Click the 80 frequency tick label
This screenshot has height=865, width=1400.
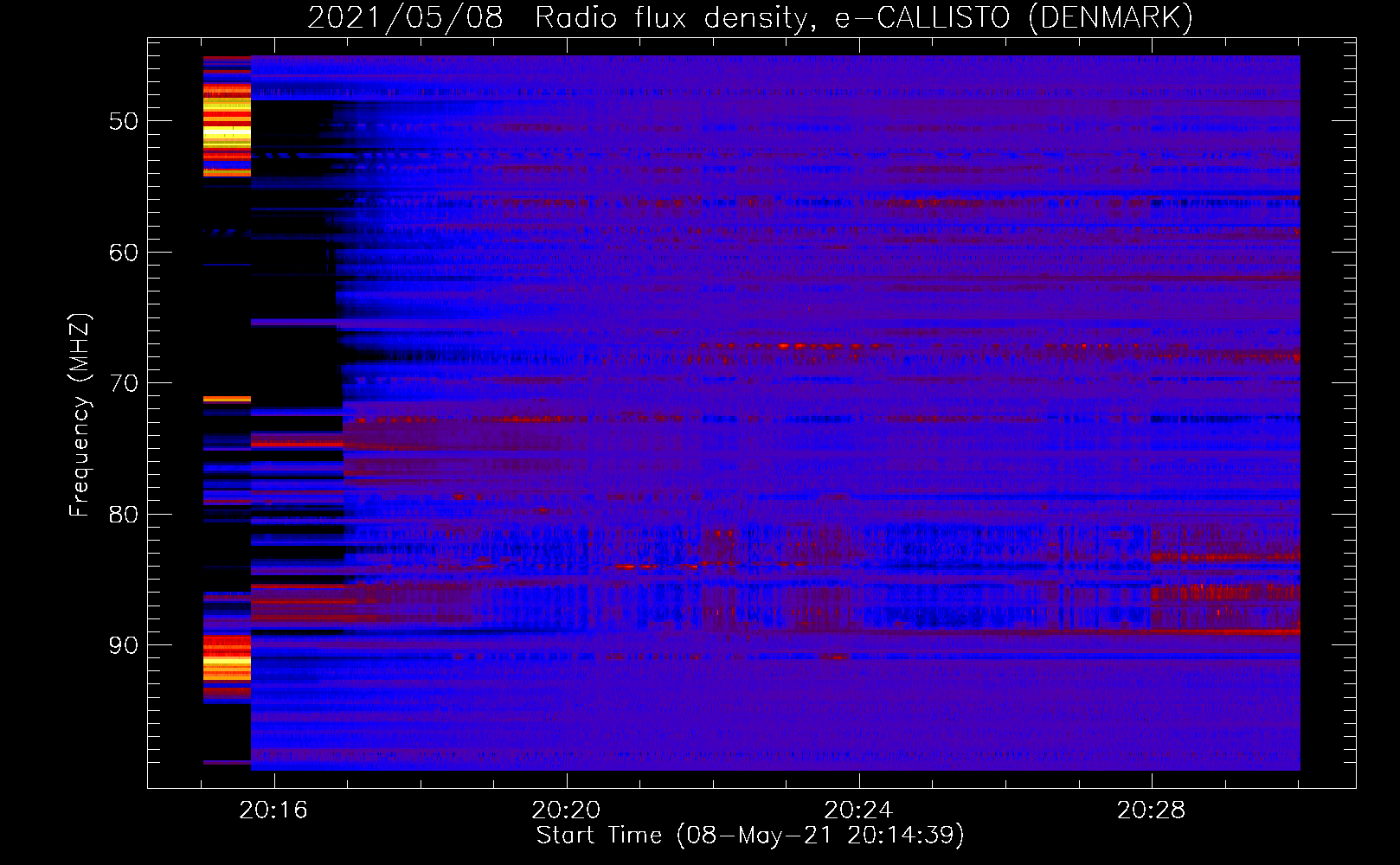coord(124,515)
